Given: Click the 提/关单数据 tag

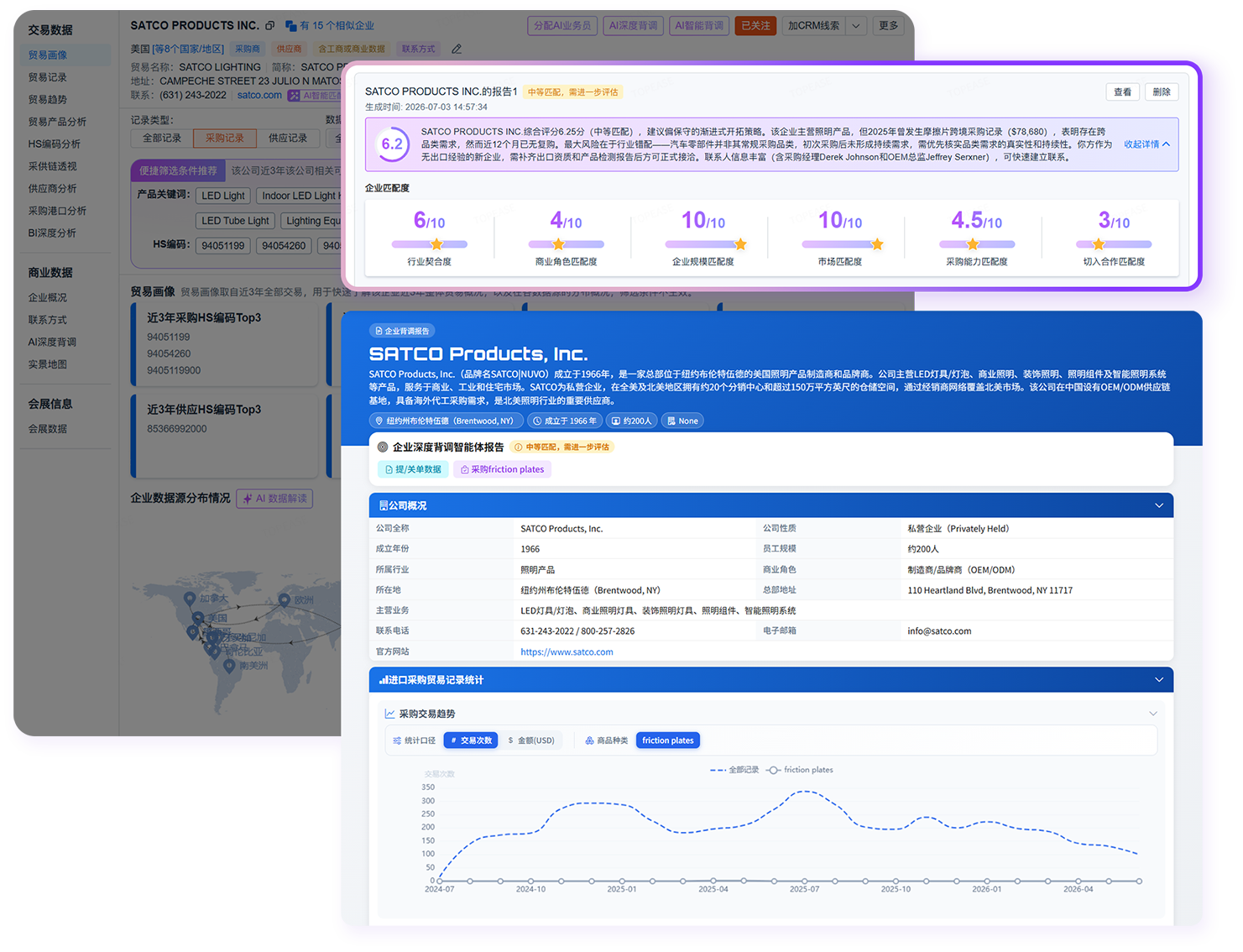Looking at the screenshot, I should pyautogui.click(x=413, y=469).
